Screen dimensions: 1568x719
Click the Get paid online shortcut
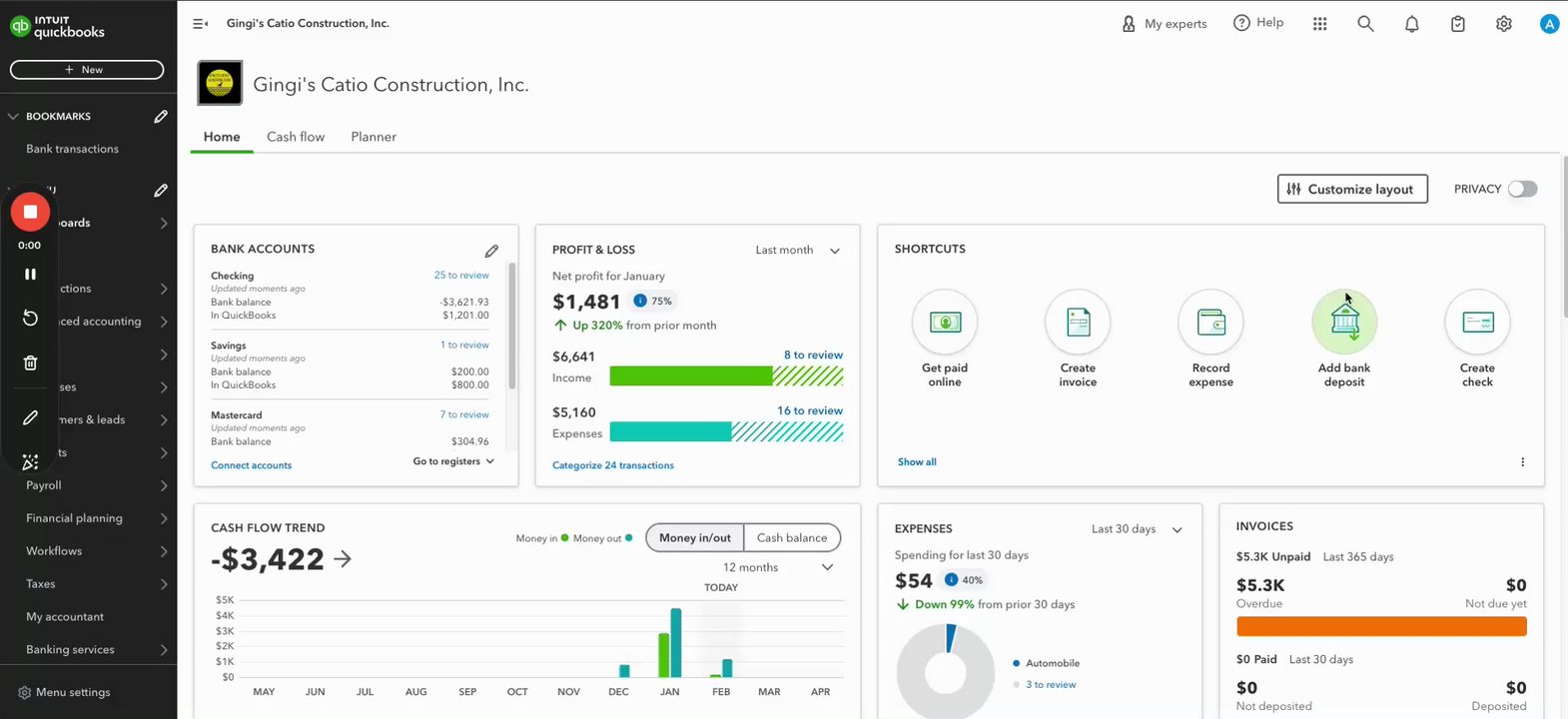pos(945,339)
